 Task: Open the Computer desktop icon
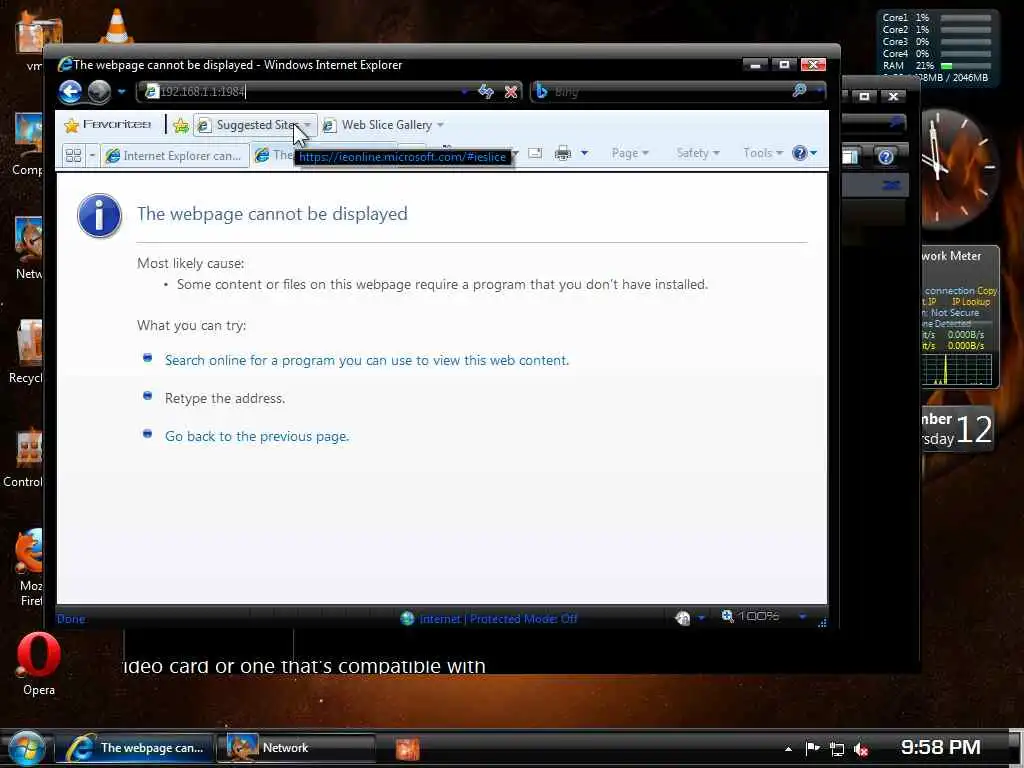[x=27, y=144]
